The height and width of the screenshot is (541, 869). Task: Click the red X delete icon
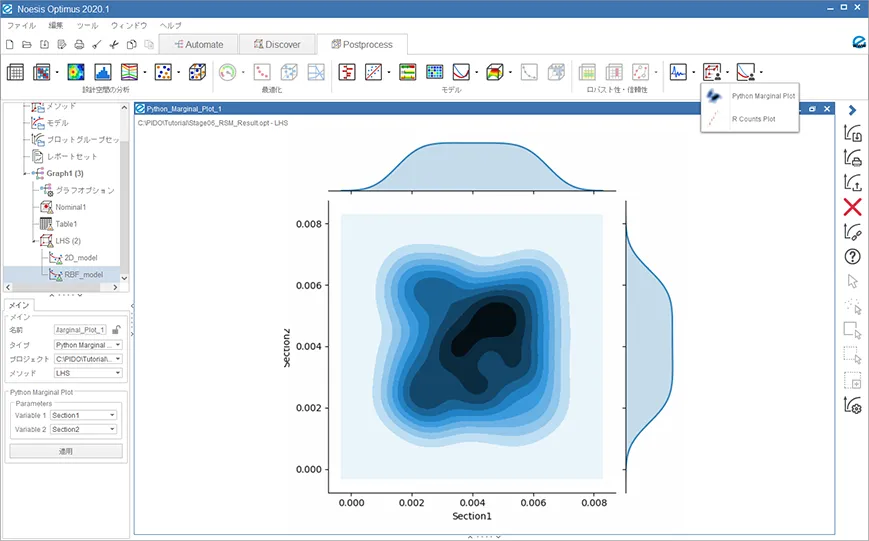pos(852,207)
